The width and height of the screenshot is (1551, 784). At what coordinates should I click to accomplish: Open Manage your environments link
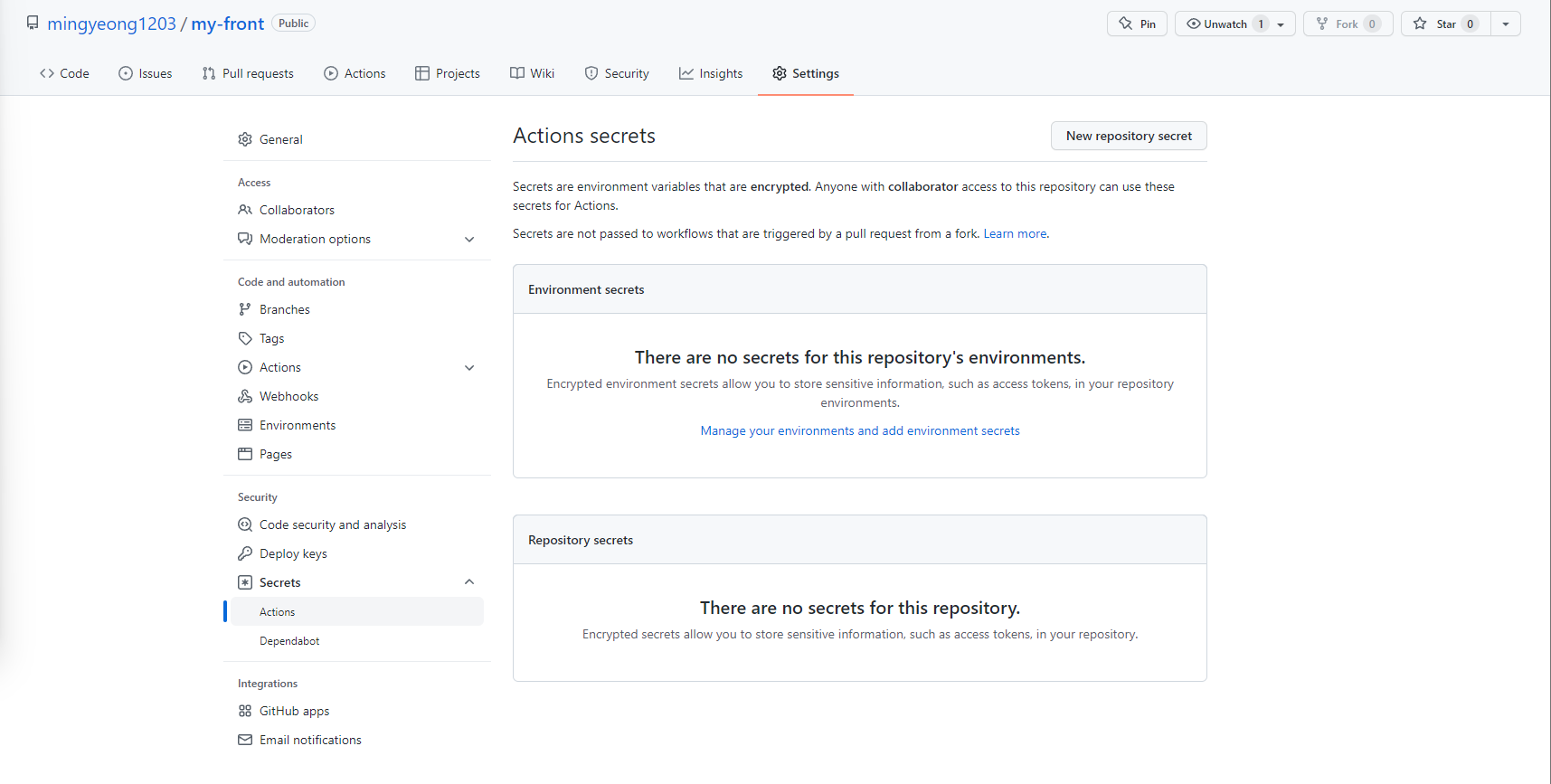pos(860,430)
